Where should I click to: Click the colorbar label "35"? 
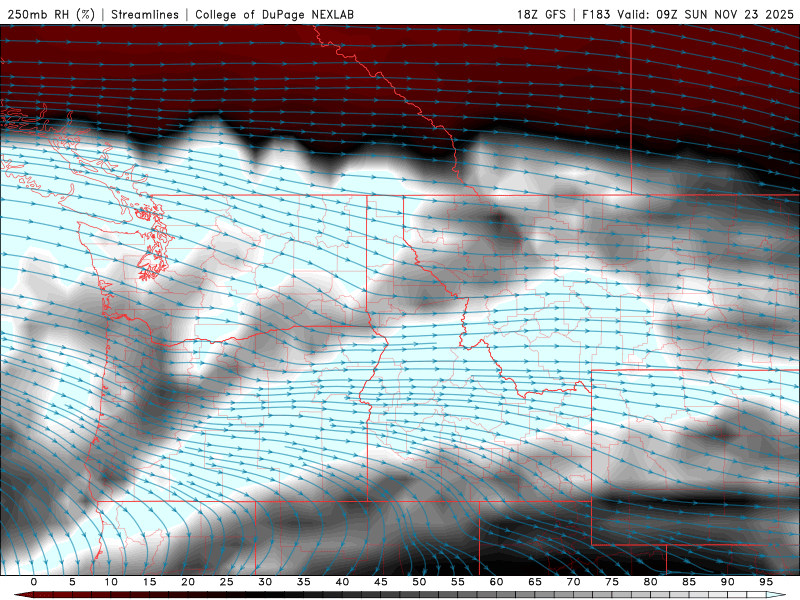click(x=304, y=582)
